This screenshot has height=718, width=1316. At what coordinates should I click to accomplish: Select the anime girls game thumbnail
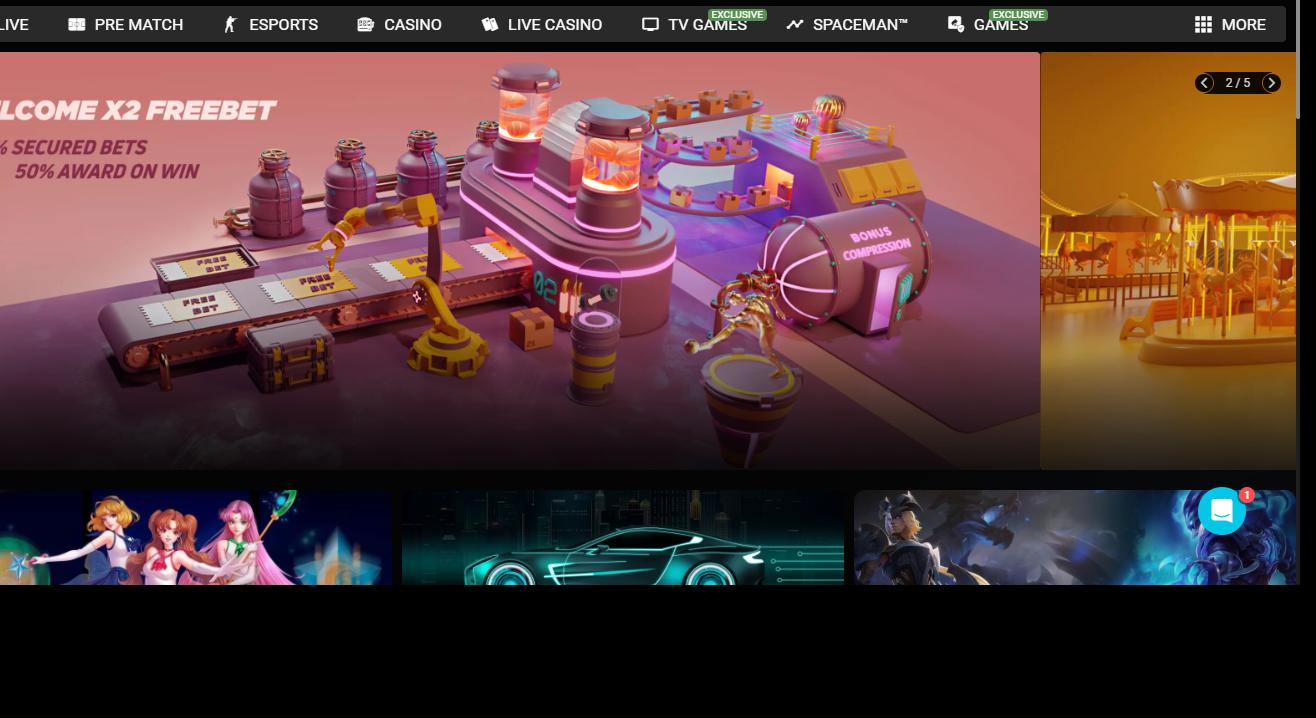195,537
